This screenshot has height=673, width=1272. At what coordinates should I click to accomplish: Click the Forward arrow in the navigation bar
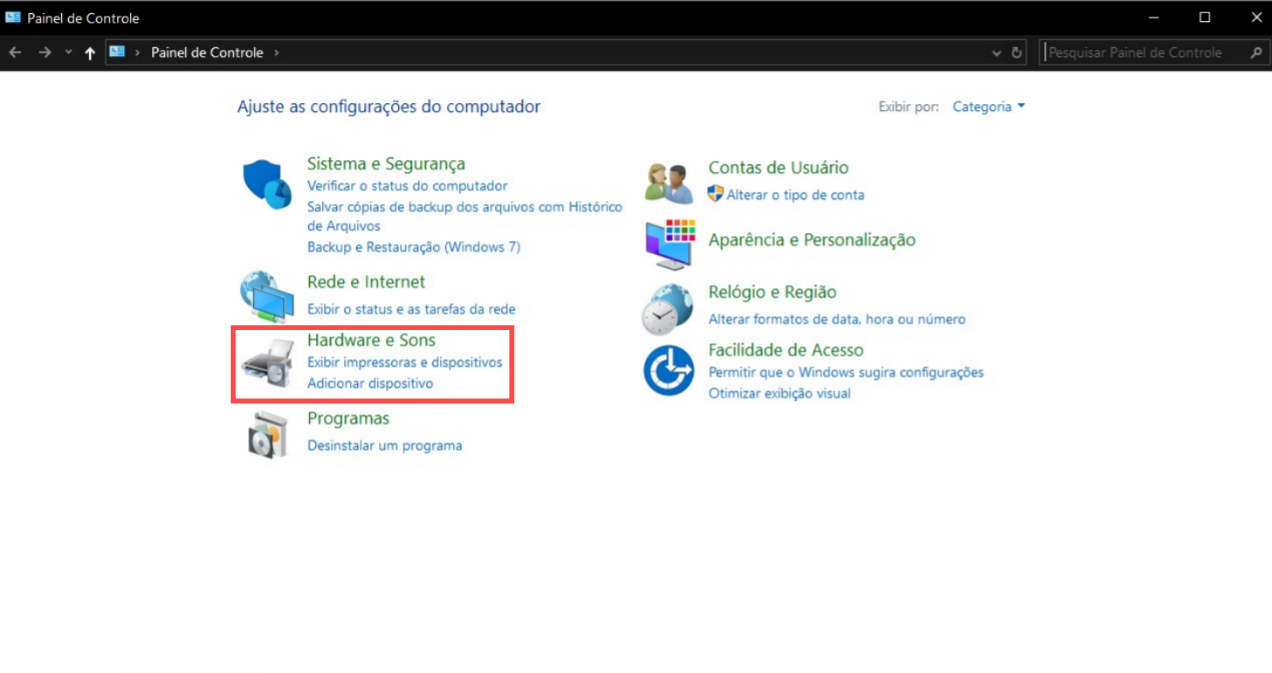[x=44, y=52]
